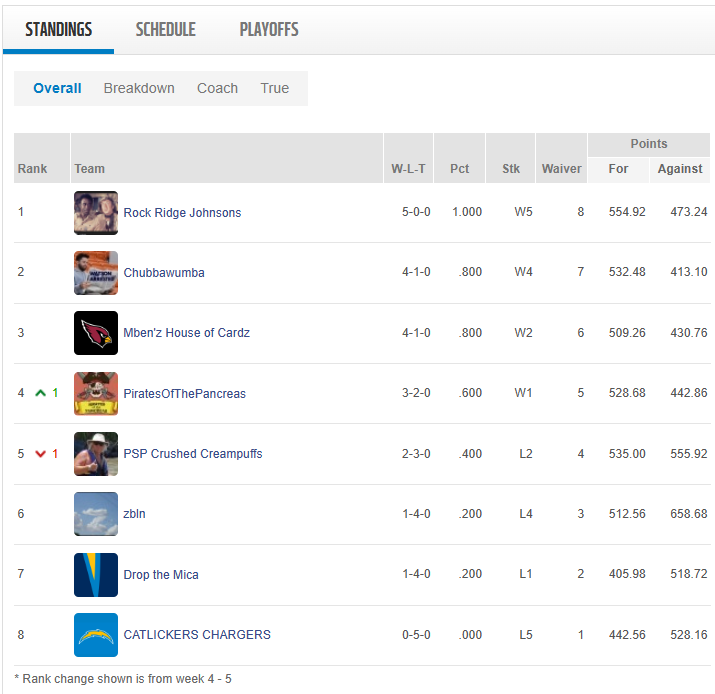Open the Playoffs tab
This screenshot has height=694, width=715.
(x=269, y=30)
